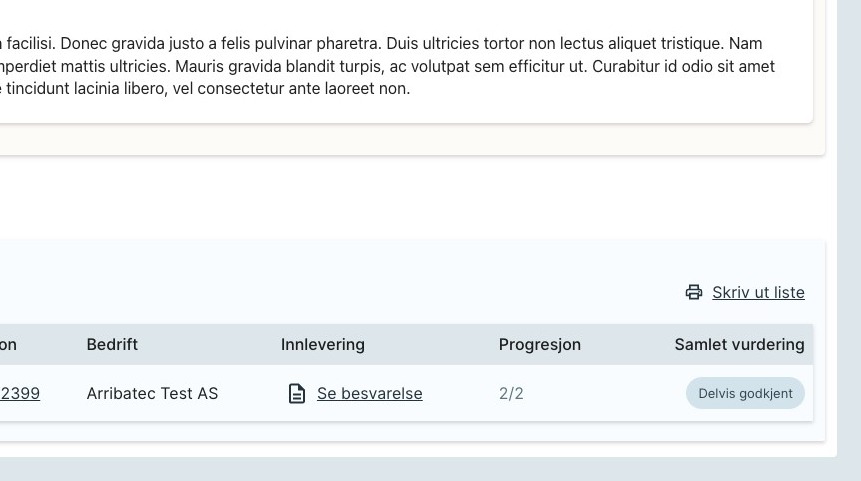Click the text "Curabitur id odio sit amet"
The width and height of the screenshot is (861, 481).
[684, 66]
